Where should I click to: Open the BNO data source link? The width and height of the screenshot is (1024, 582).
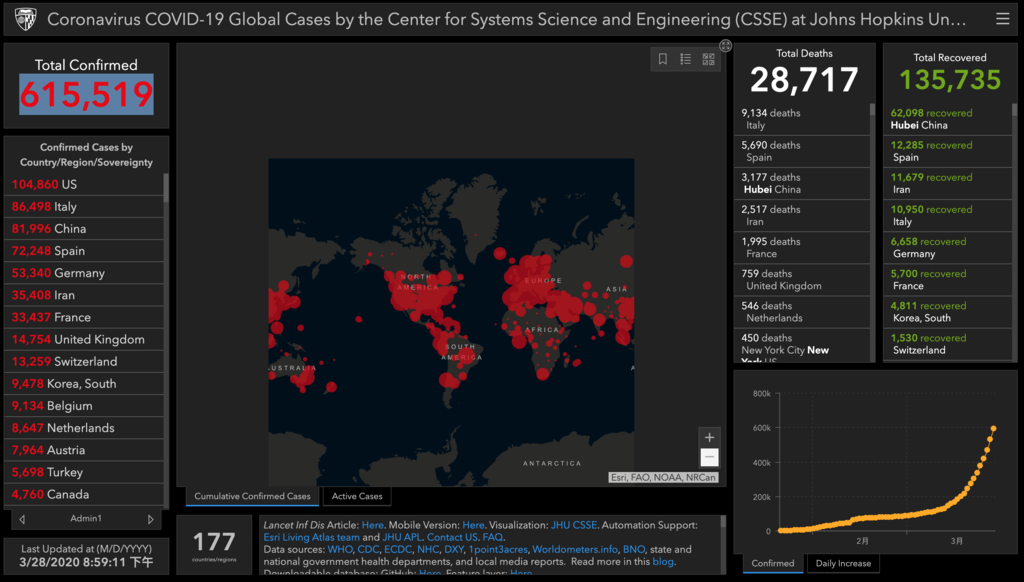coord(633,549)
